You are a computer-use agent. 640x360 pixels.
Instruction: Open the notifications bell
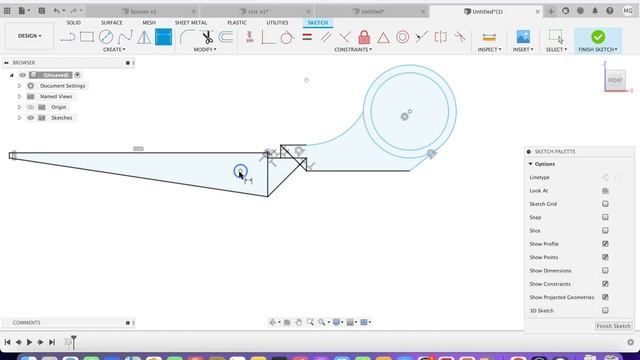[x=595, y=11]
